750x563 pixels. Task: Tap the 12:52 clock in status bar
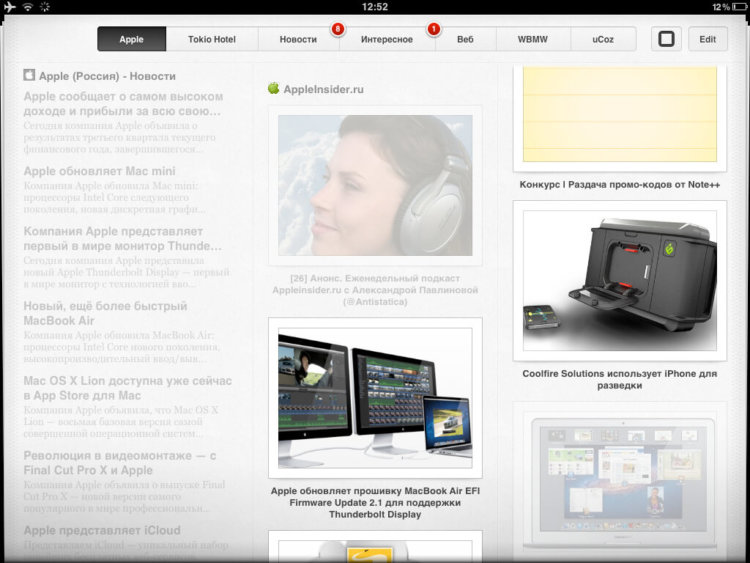pos(375,7)
